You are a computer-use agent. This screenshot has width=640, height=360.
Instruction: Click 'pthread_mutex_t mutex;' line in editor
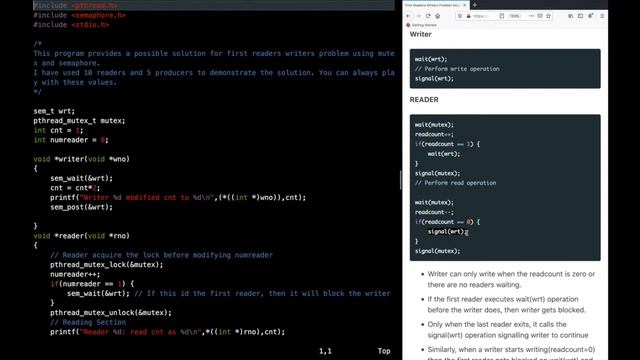coord(80,121)
